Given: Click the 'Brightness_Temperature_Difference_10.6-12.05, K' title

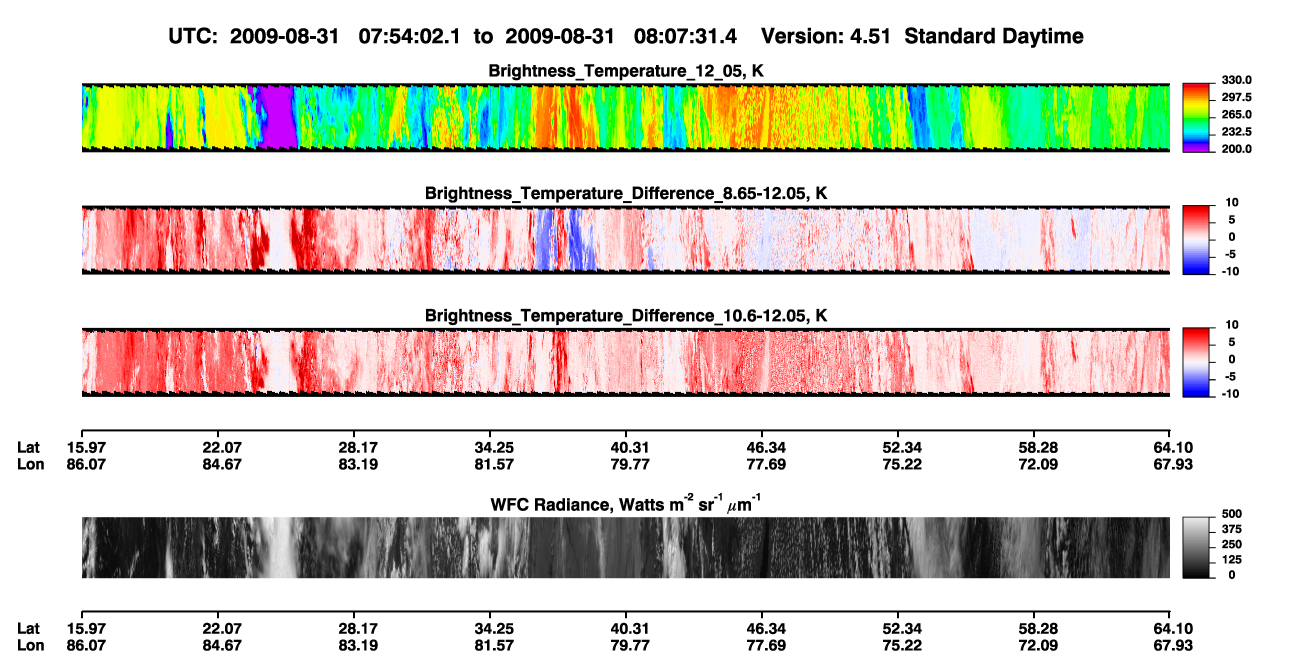Looking at the screenshot, I should point(626,316).
